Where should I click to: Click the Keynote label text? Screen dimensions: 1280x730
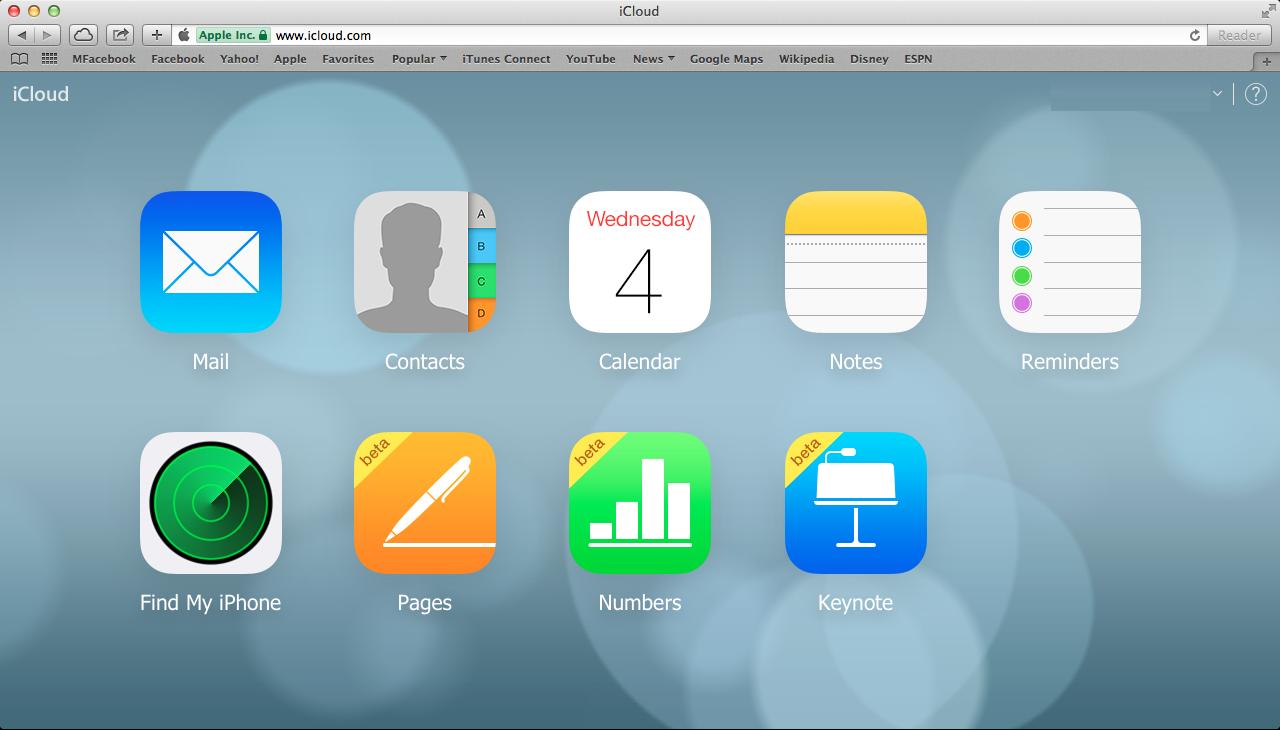856,603
